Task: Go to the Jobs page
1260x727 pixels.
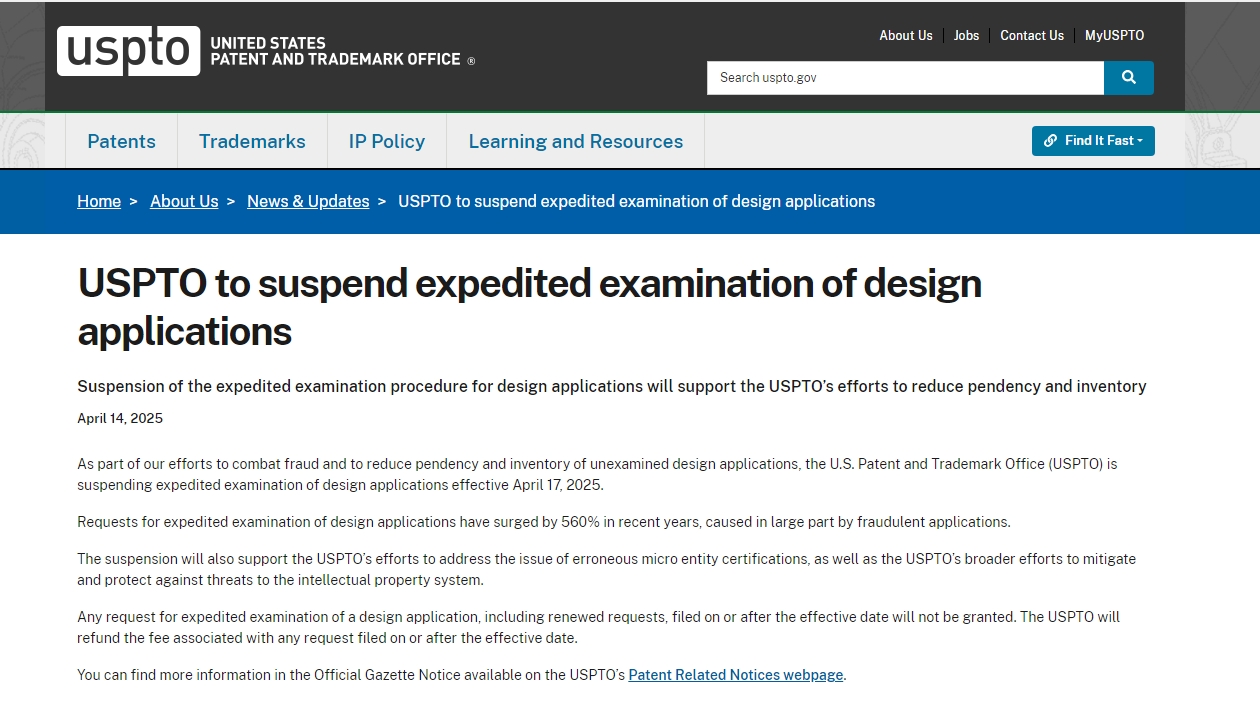Action: point(966,35)
